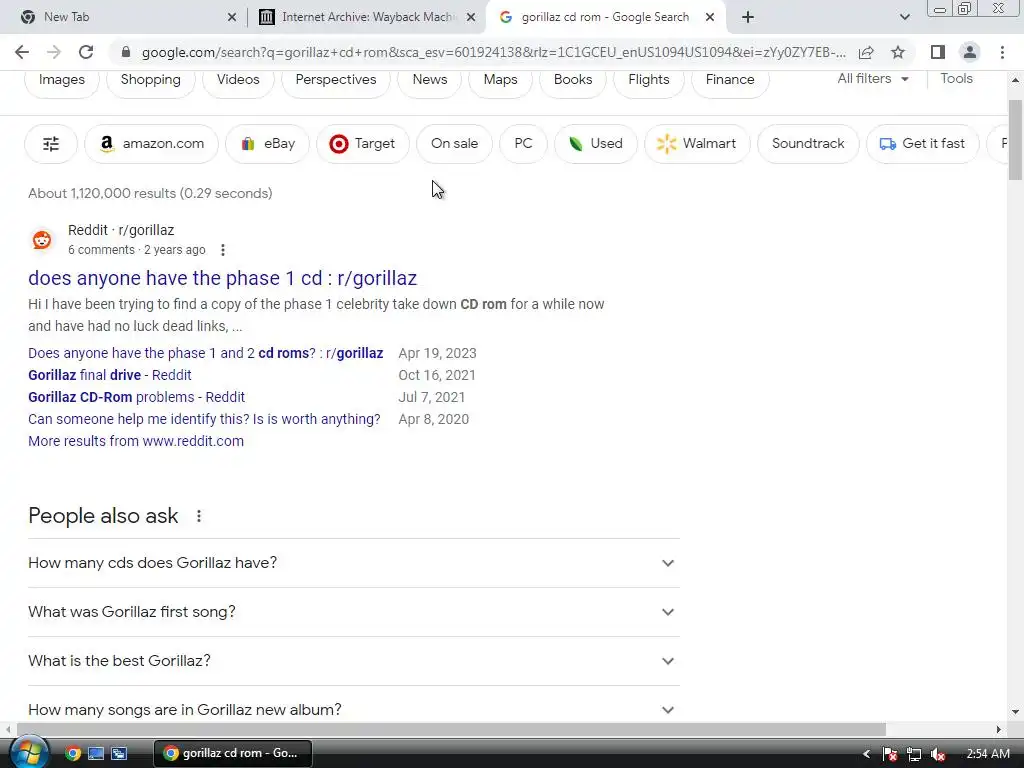Expand 'How many cds does Gorillaz have?'
The image size is (1024, 768).
pyautogui.click(x=353, y=563)
